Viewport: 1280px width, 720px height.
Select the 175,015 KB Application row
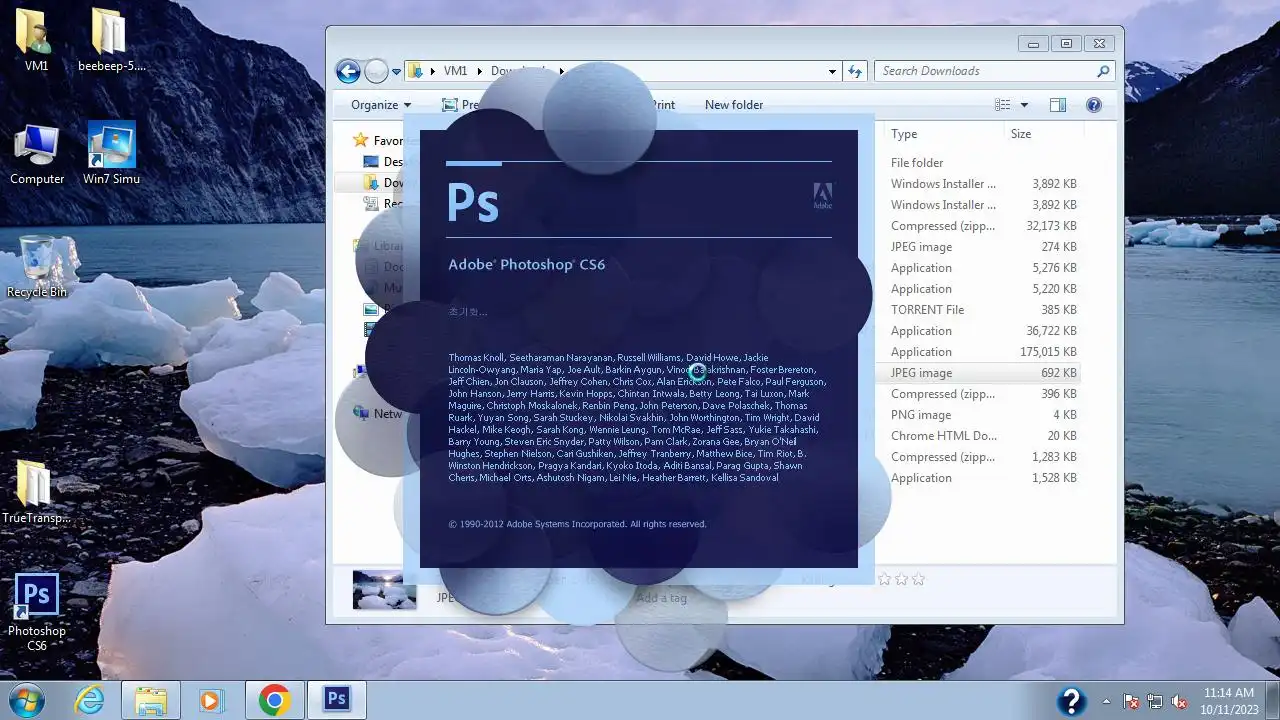983,352
